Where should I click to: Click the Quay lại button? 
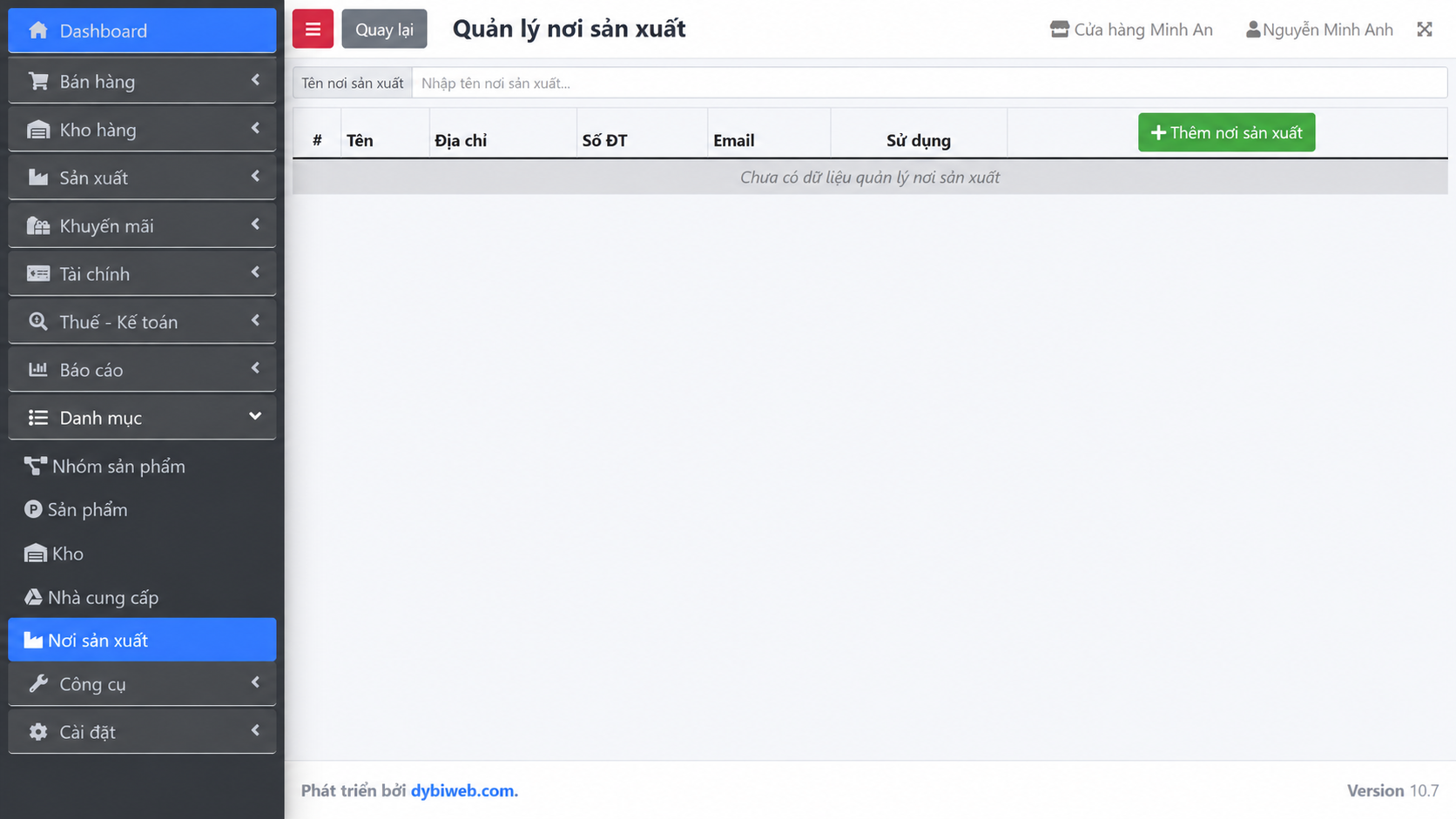point(384,29)
